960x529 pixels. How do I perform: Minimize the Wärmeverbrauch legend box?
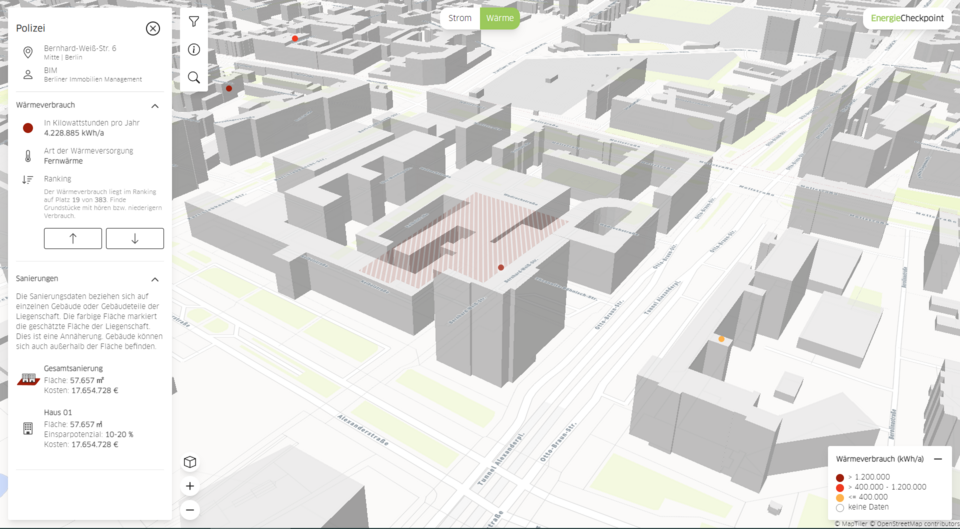point(938,459)
